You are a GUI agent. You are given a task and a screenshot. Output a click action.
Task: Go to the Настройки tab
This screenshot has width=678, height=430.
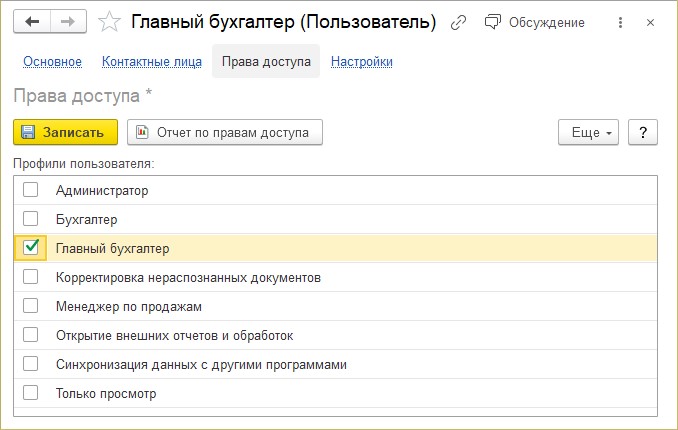coord(361,62)
